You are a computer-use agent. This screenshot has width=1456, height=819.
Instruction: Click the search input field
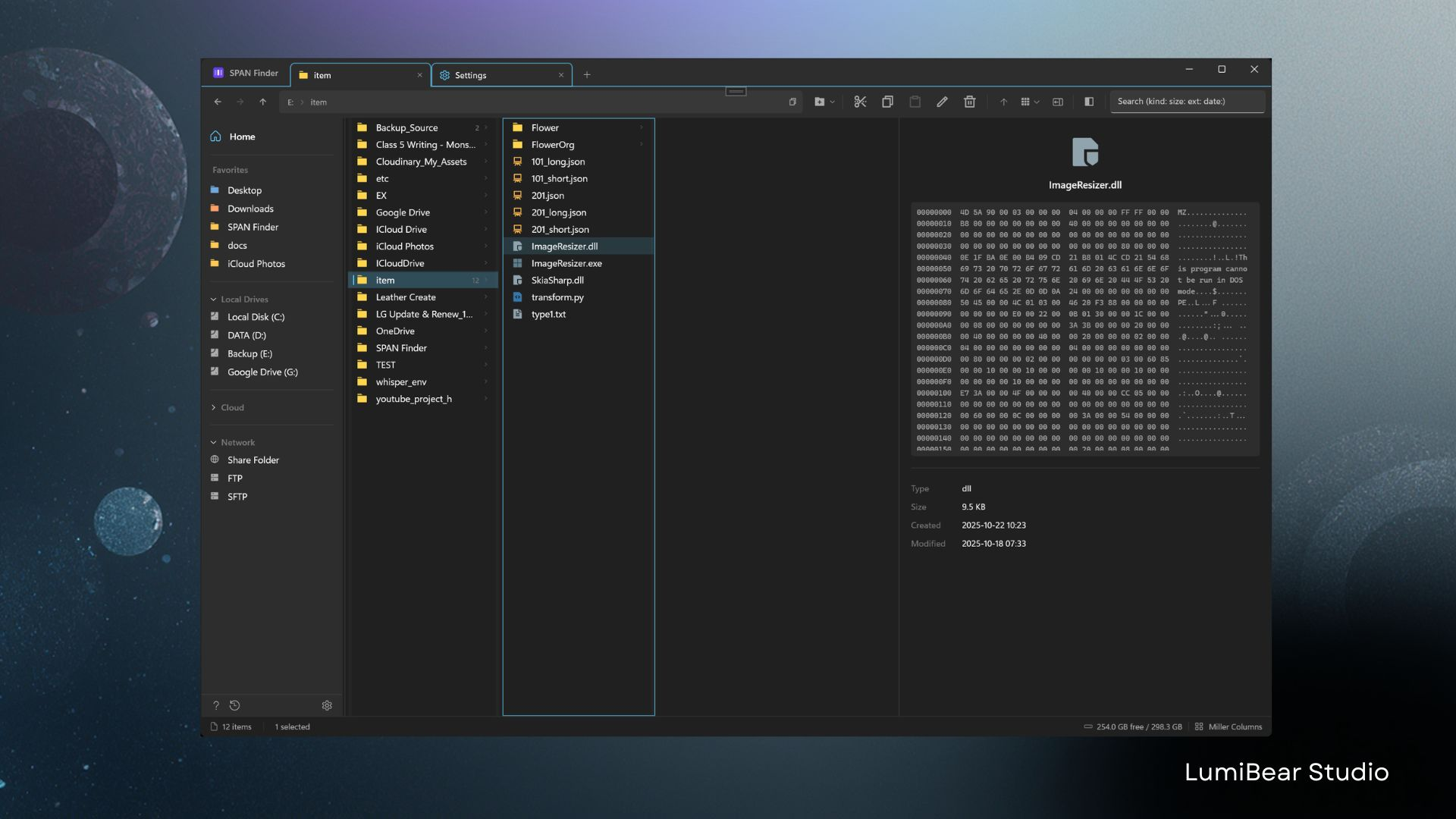coord(1187,102)
